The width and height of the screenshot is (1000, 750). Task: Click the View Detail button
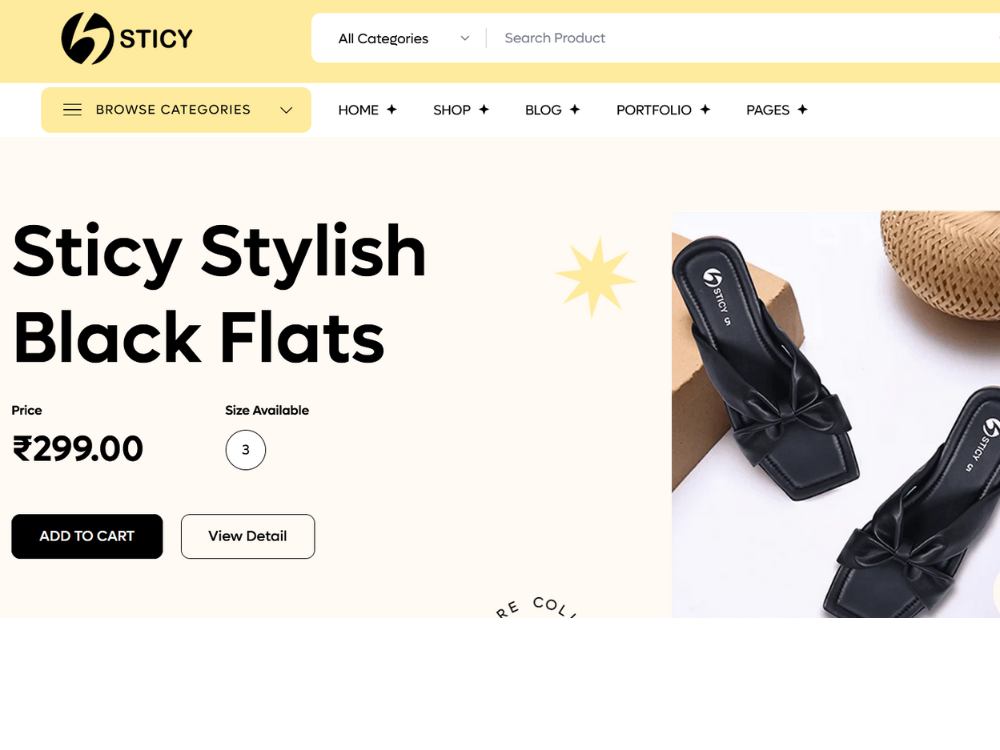click(247, 536)
